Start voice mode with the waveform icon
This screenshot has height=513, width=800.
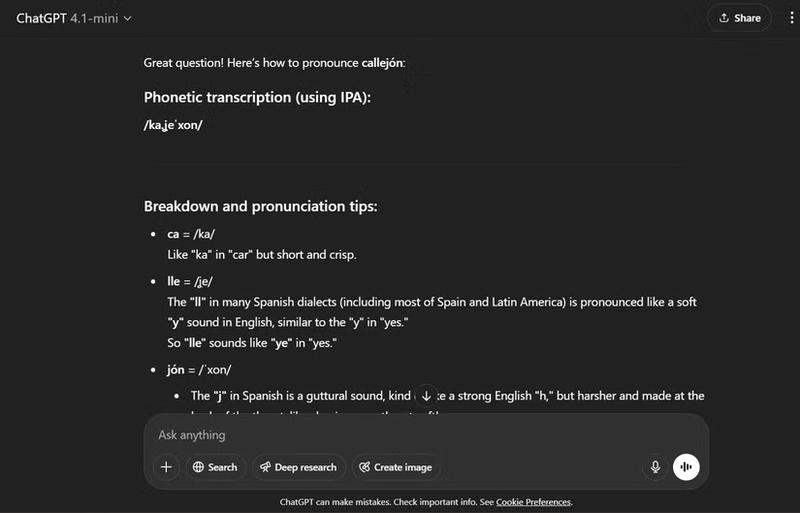click(686, 467)
